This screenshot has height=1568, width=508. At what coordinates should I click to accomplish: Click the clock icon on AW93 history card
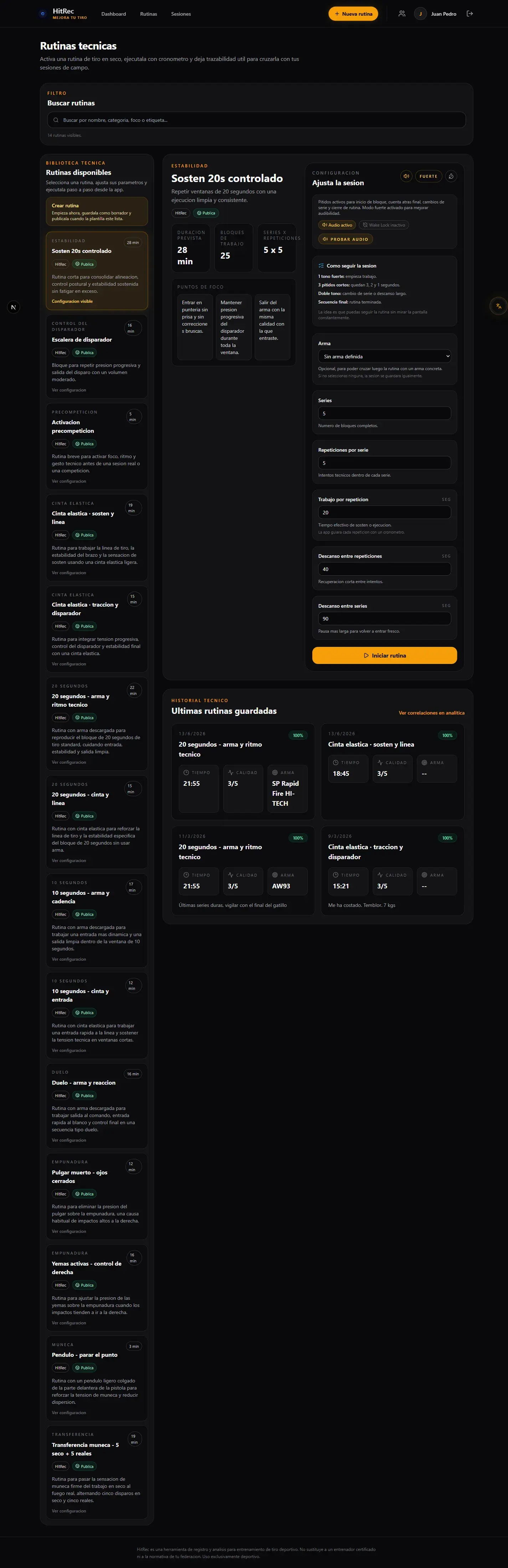(186, 875)
